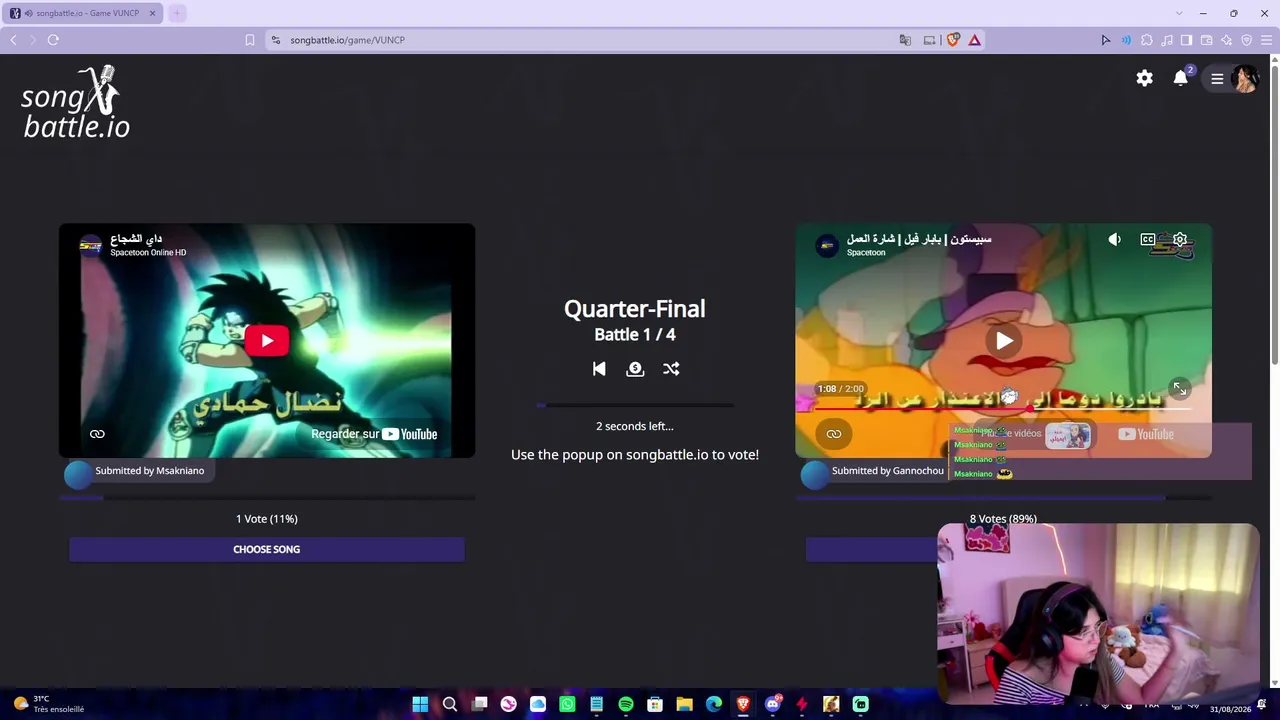Click the coin icon under Battle 1 / 4
This screenshot has width=1280, height=720.
click(x=635, y=369)
